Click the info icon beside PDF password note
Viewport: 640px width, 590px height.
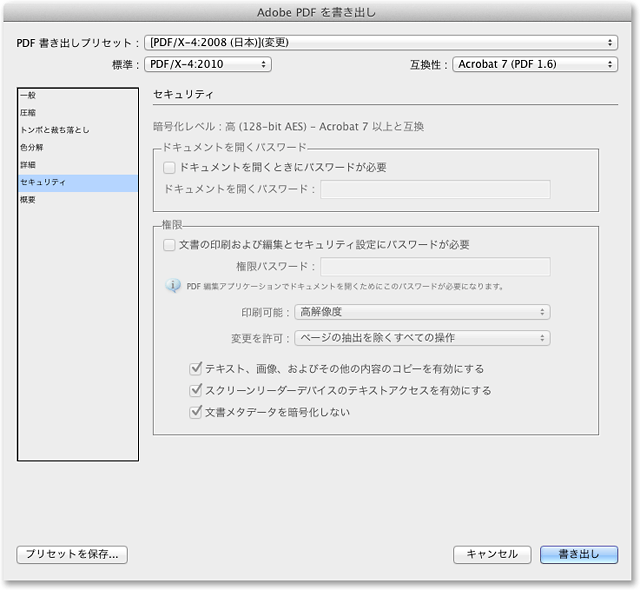pos(174,286)
